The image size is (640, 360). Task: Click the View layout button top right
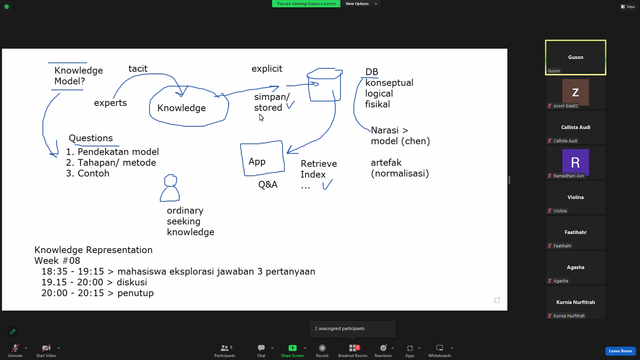[628, 7]
